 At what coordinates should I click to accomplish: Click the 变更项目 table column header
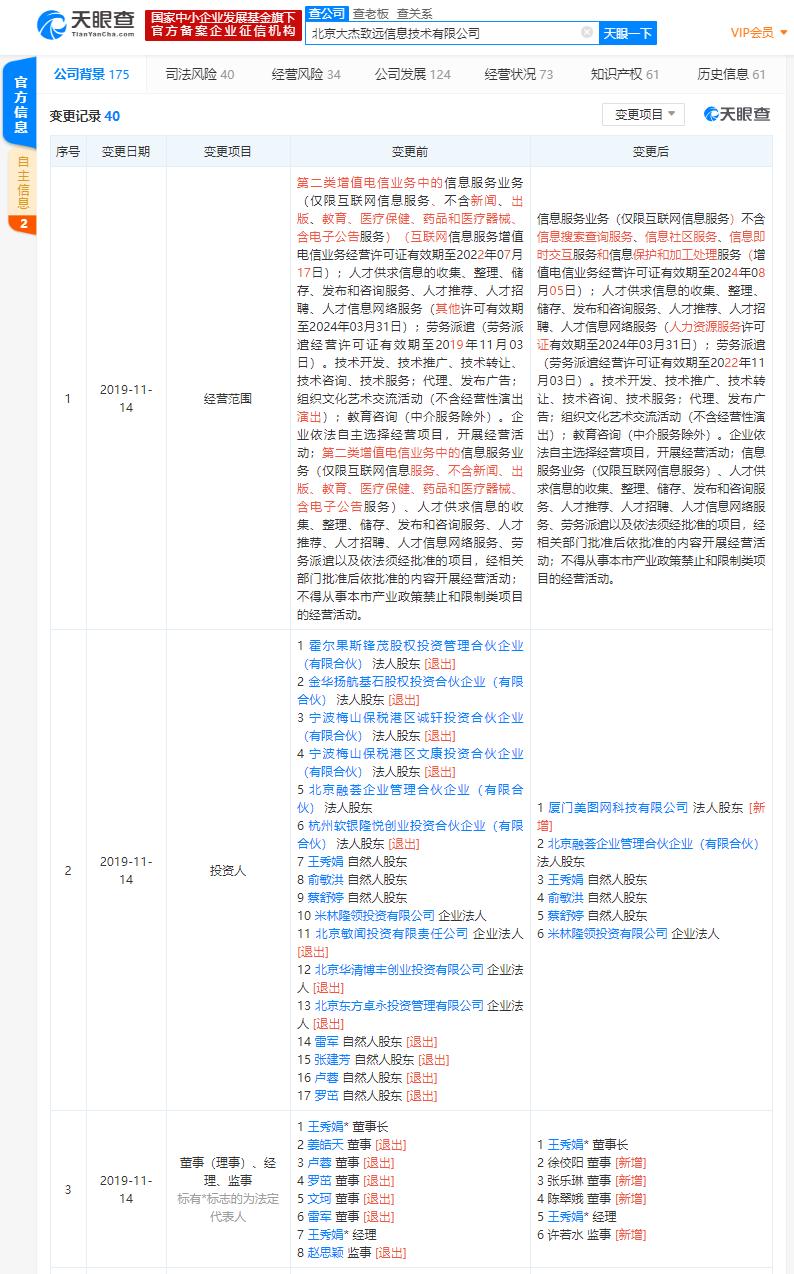[228, 151]
